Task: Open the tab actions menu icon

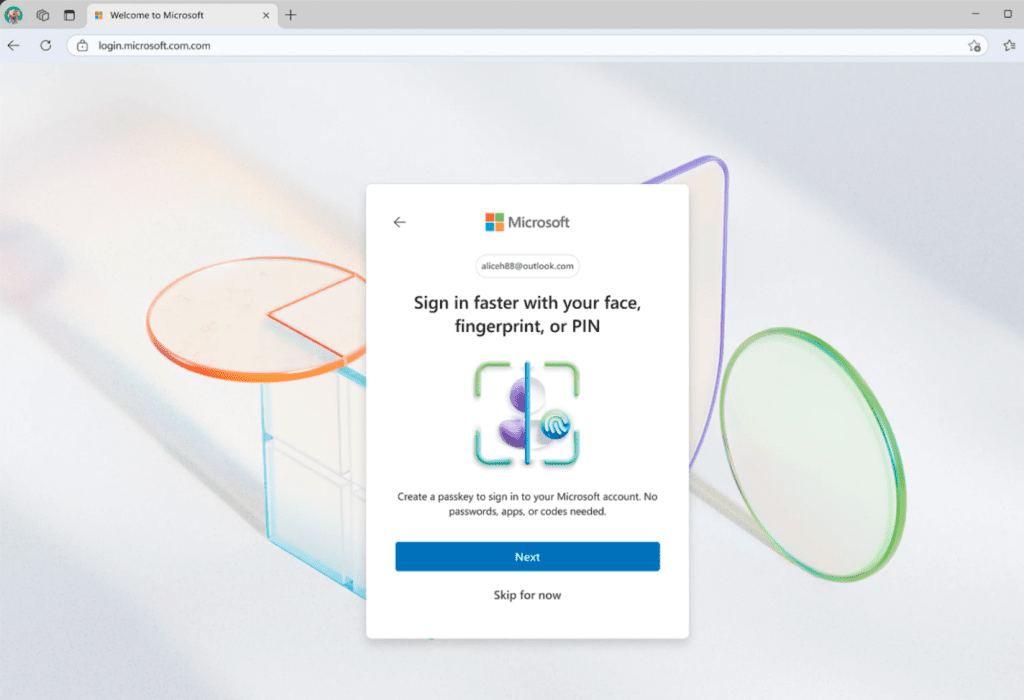Action: pos(69,14)
